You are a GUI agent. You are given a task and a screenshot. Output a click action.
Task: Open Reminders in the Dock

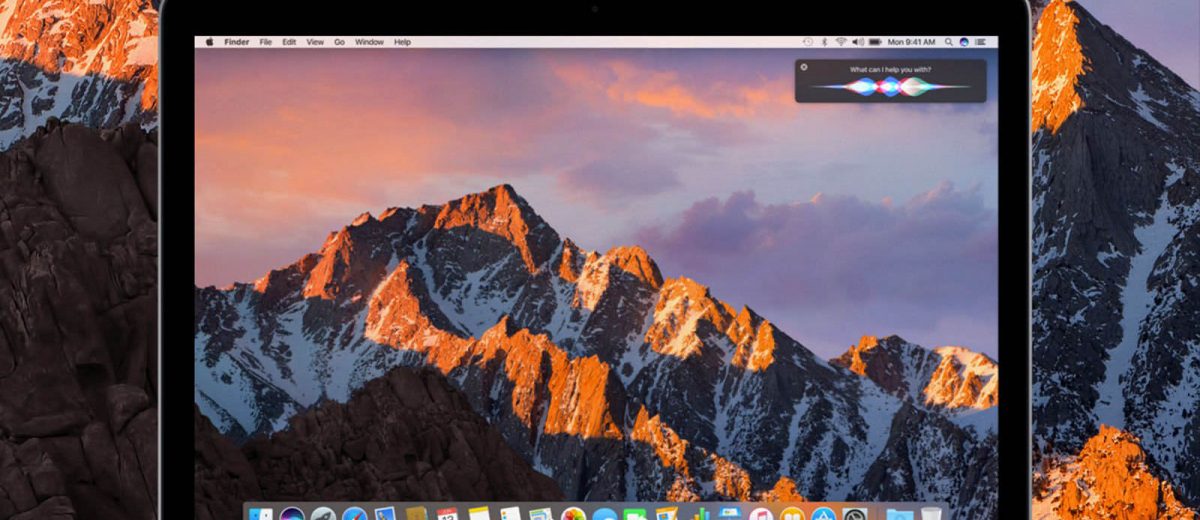(x=510, y=513)
